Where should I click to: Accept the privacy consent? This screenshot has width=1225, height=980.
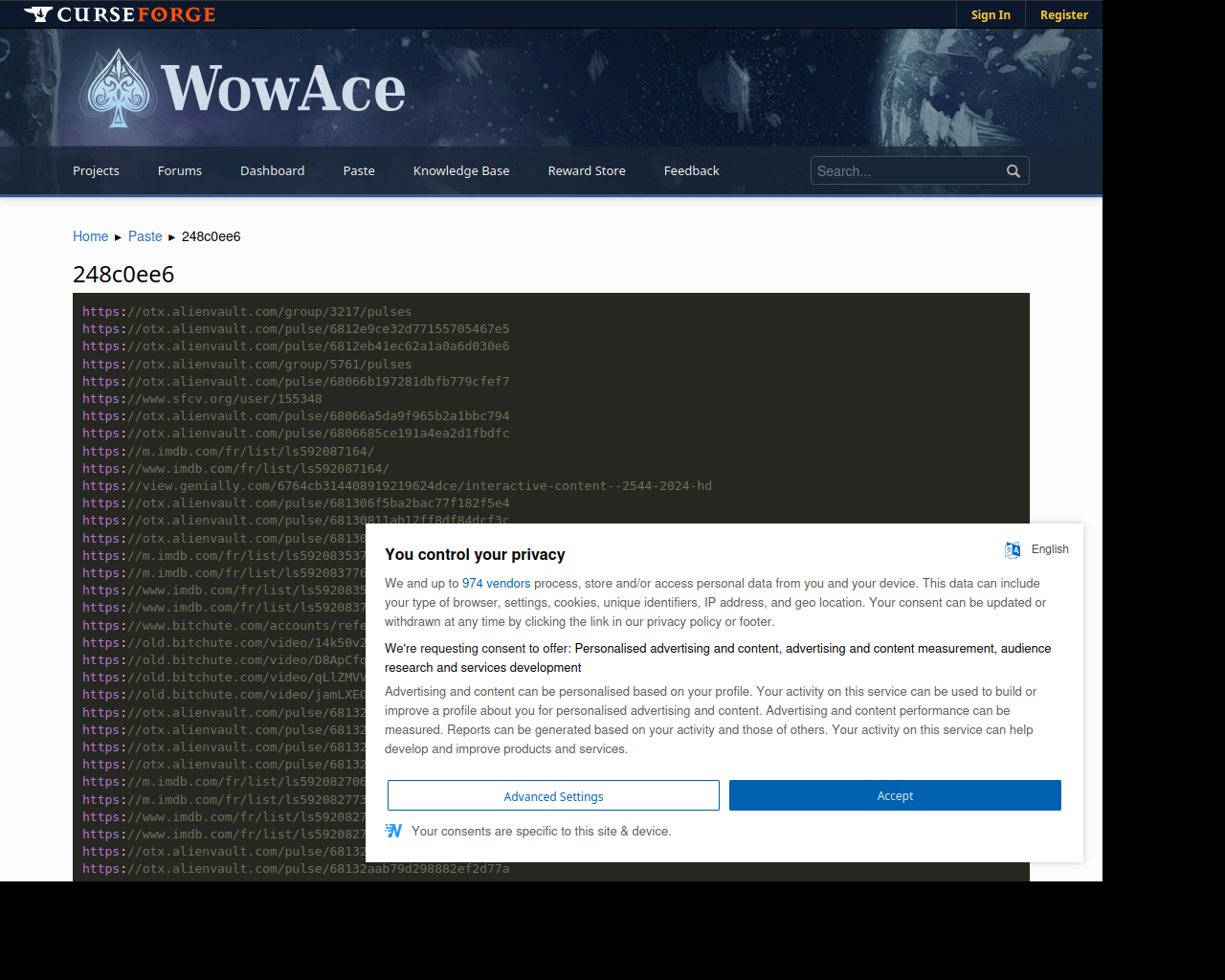tap(895, 795)
